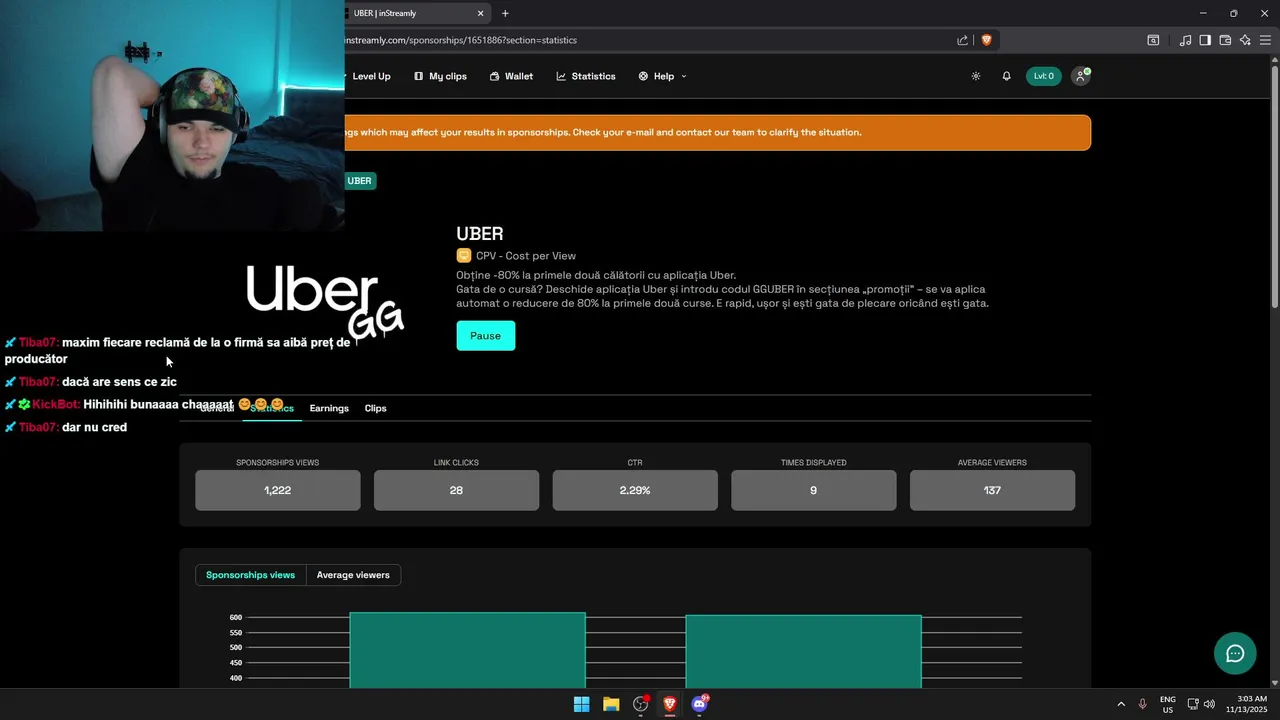Click the address bar URL

pos(461,40)
